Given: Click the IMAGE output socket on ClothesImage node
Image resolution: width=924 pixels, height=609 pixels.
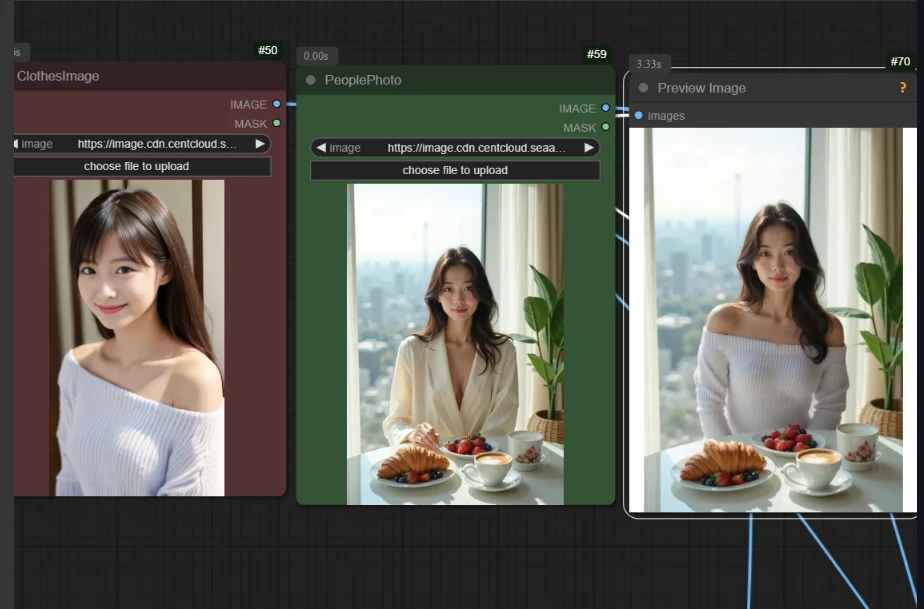Looking at the screenshot, I should 276,104.
